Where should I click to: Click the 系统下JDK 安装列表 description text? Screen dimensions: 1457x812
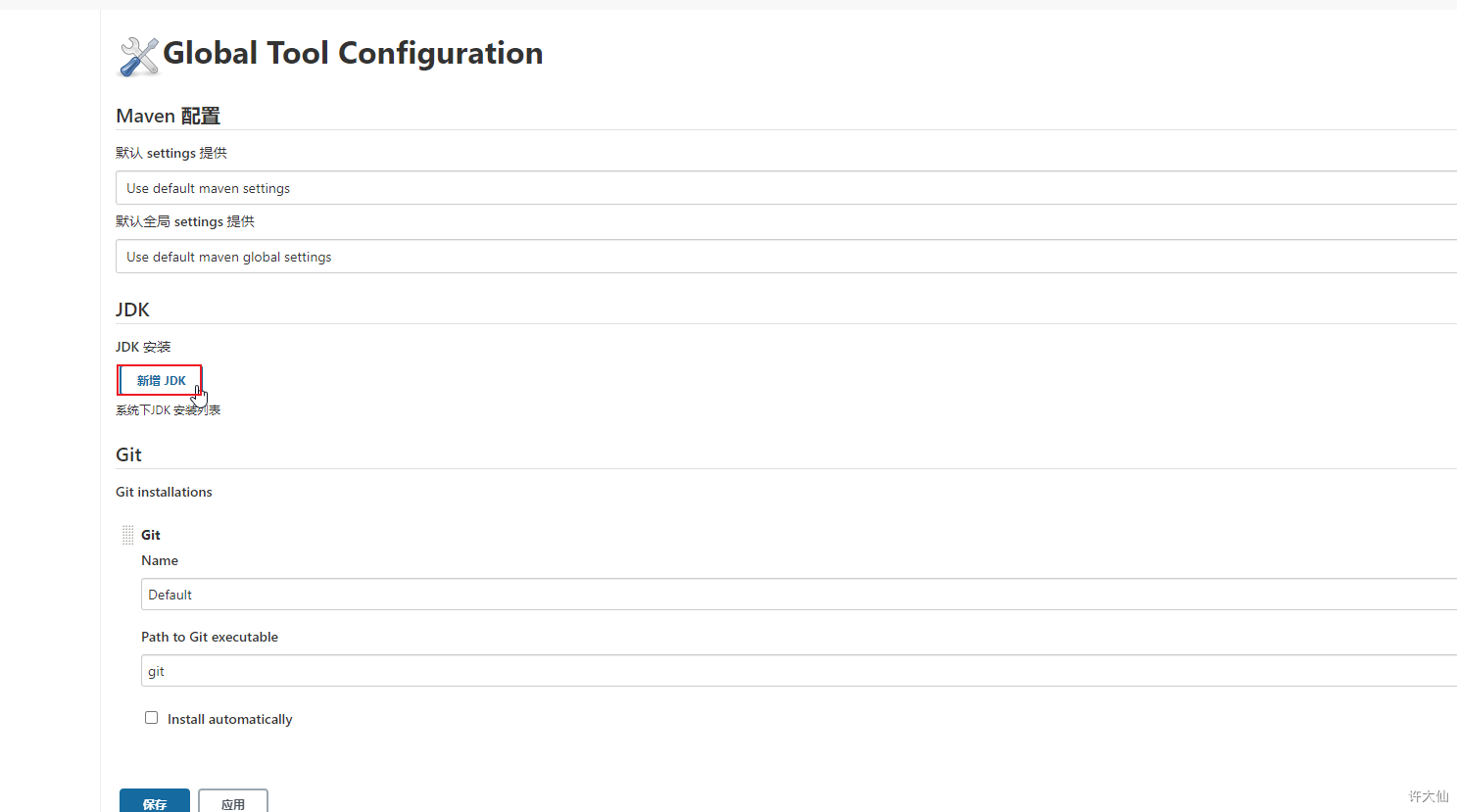click(168, 410)
